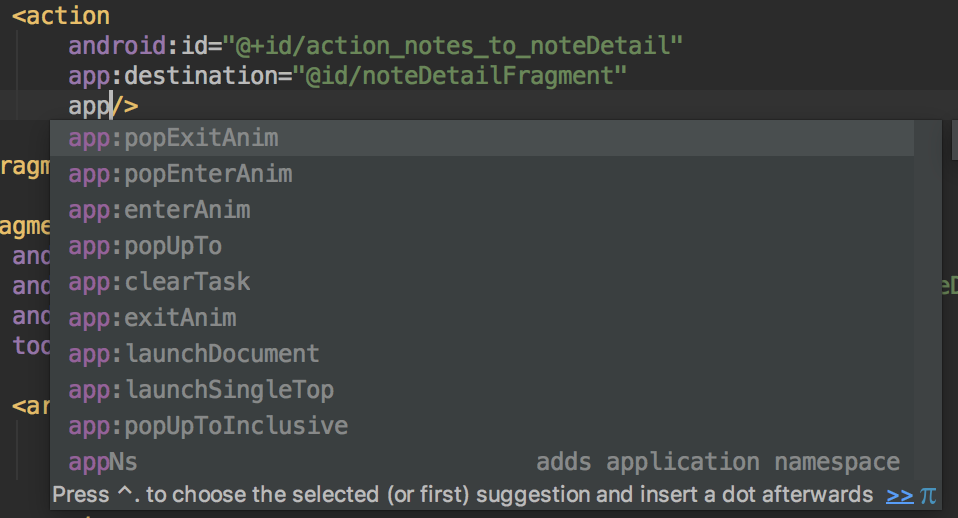Pick appNs adds application namespace entry
Viewport: 958px width, 518px height.
[x=481, y=462]
